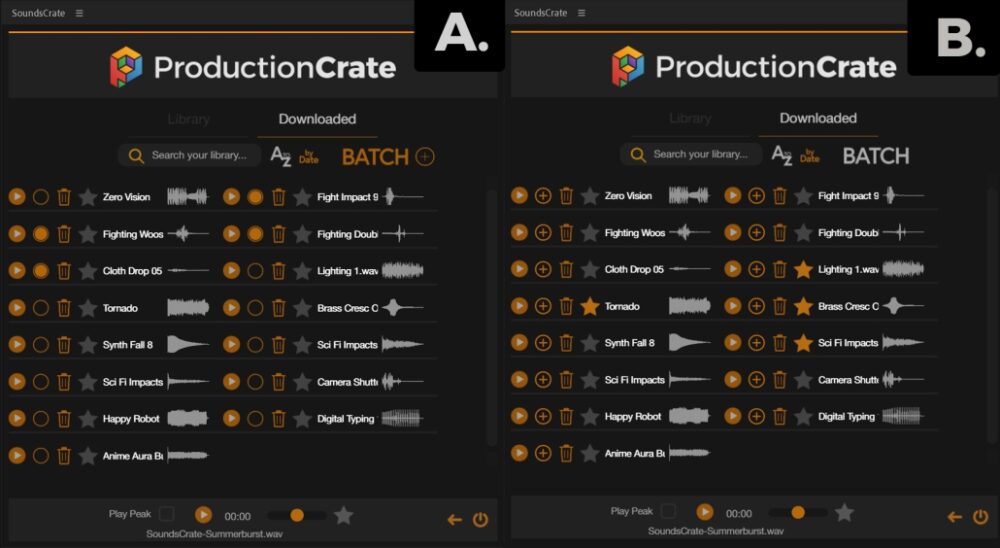
Task: Toggle the Play Peak checkbox in panel B
Action: coord(668,511)
